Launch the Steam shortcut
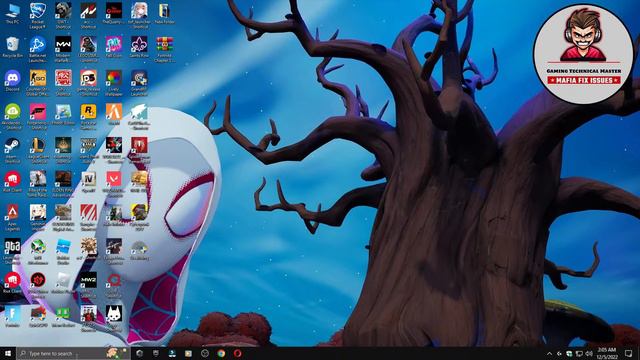This screenshot has width=640, height=360. [x=12, y=150]
